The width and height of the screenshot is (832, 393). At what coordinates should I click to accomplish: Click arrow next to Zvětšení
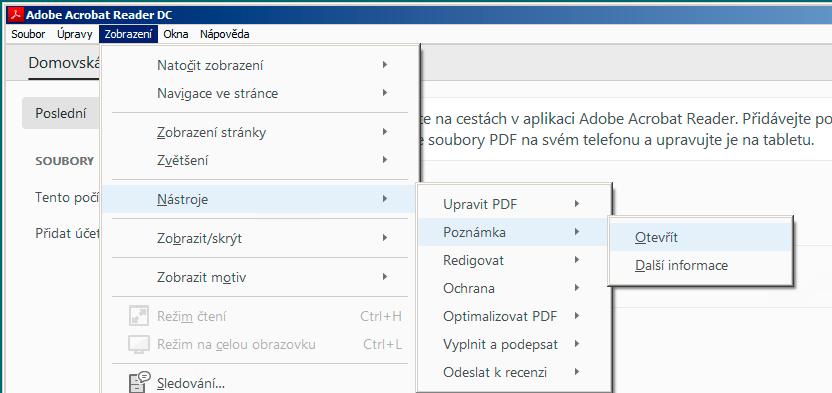(x=385, y=160)
